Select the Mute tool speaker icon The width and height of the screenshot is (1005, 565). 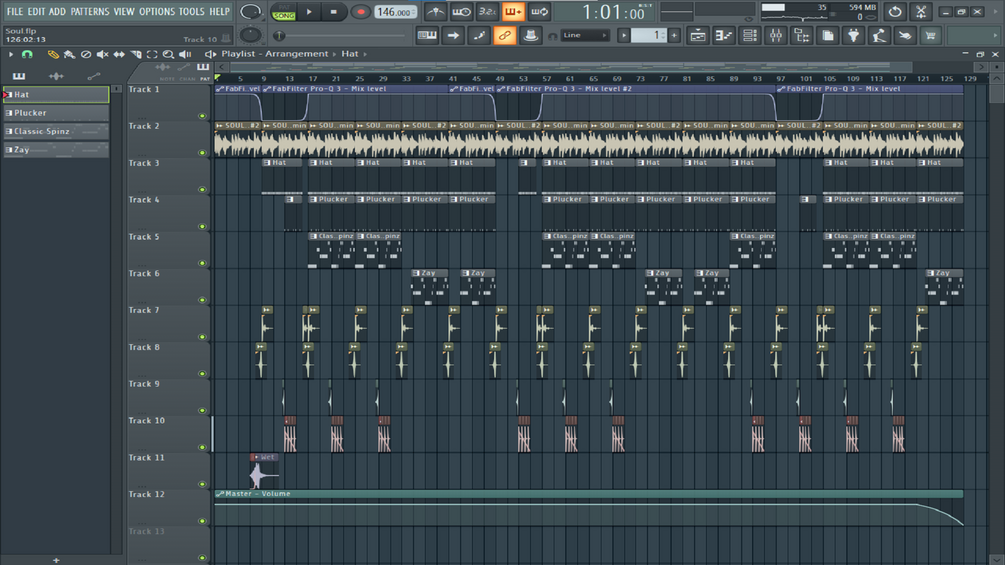pyautogui.click(x=103, y=54)
